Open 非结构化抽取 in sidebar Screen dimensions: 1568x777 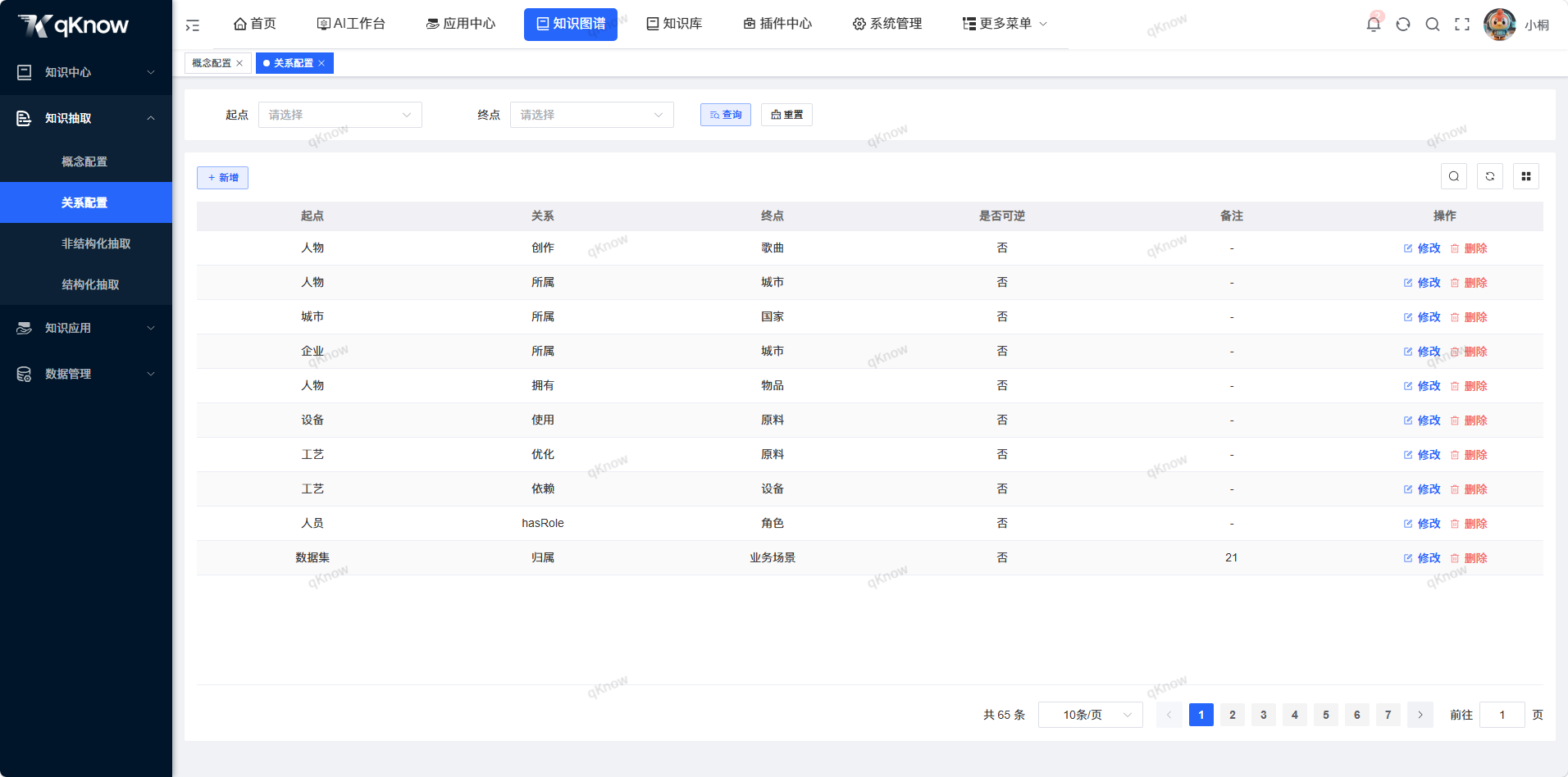[x=86, y=243]
